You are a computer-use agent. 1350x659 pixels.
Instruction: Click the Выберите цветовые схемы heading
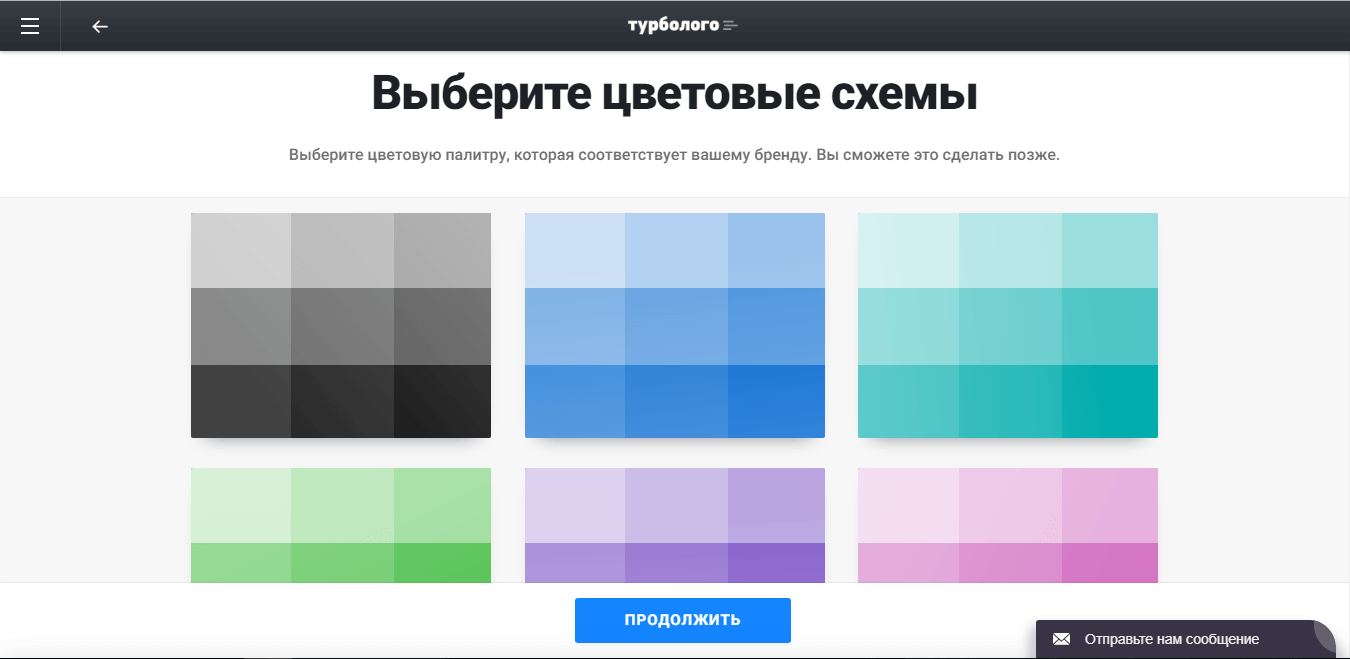(674, 95)
